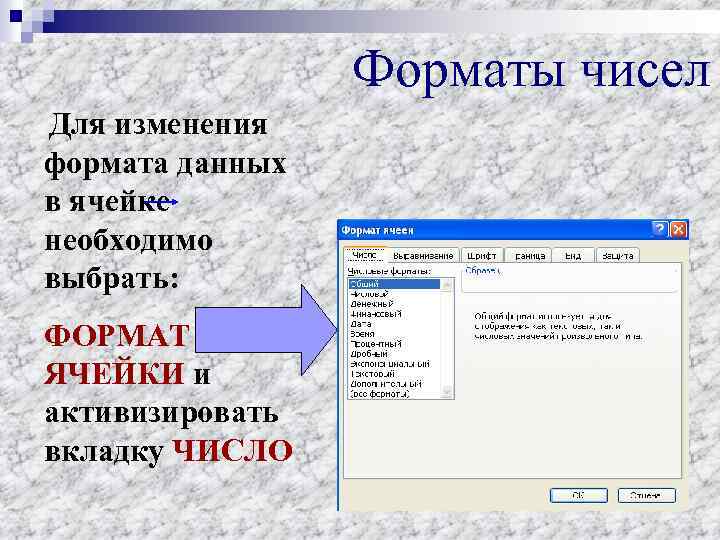Pick the Финансовый format
The height and width of the screenshot is (540, 720).
(x=394, y=314)
